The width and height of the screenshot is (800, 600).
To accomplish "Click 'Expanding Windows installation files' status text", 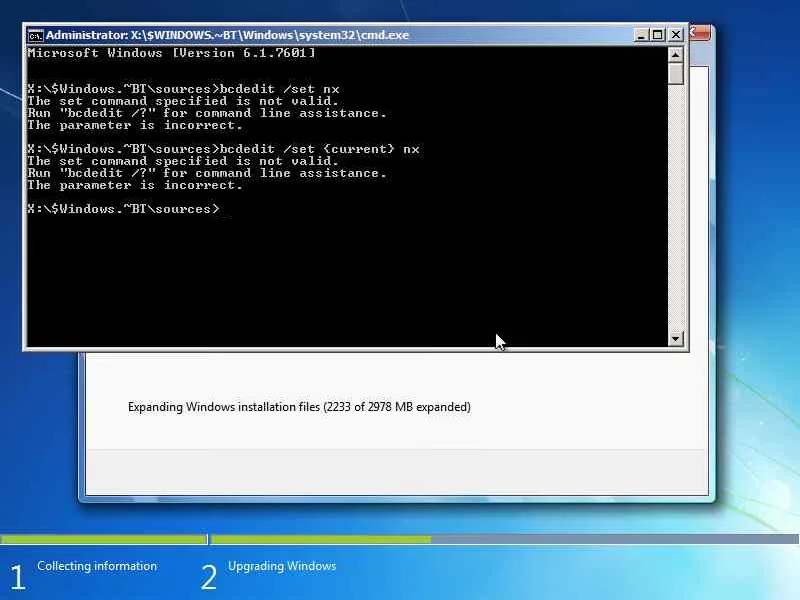I will (x=299, y=407).
